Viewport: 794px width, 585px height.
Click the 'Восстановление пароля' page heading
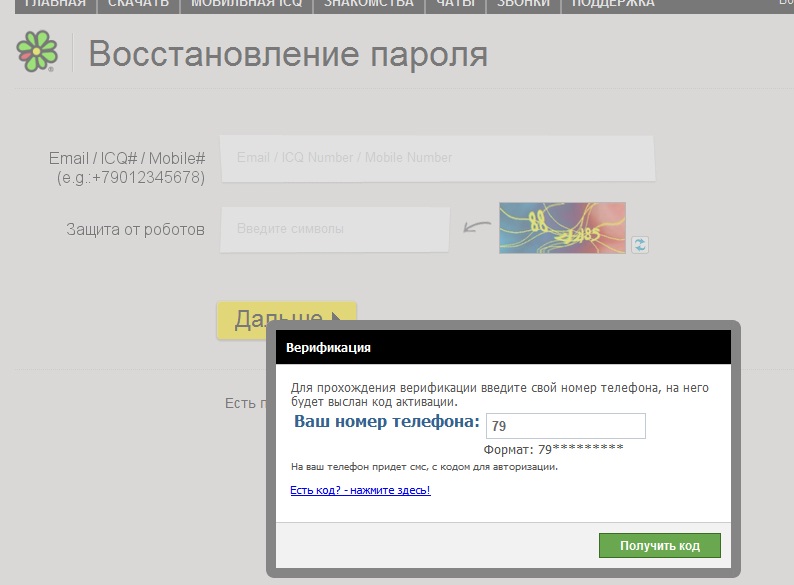(288, 53)
